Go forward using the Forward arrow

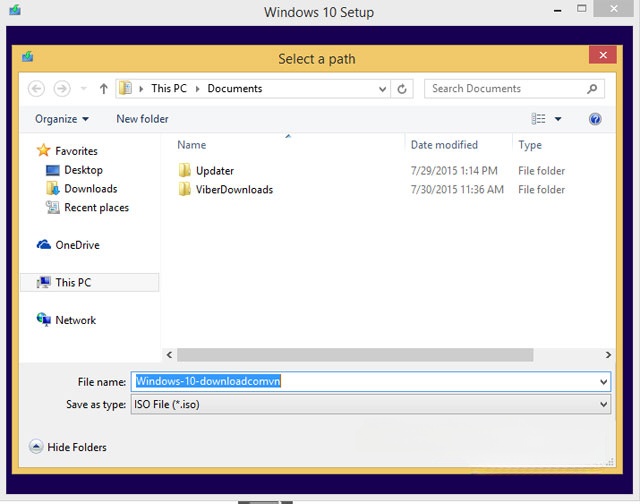point(62,89)
